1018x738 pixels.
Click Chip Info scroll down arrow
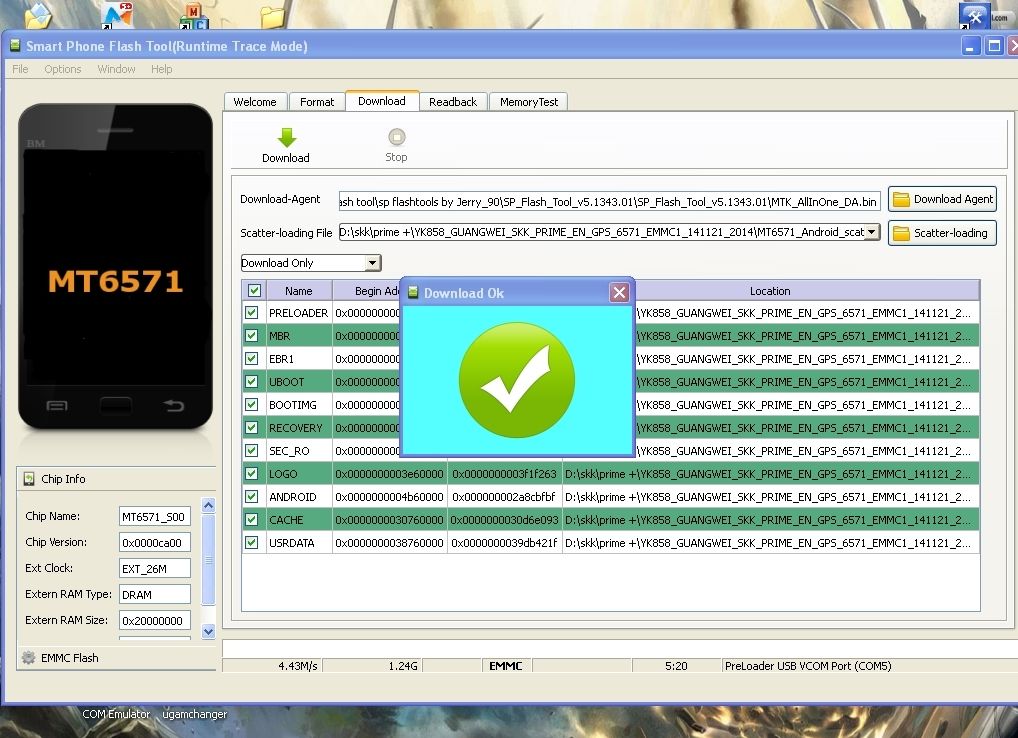208,631
